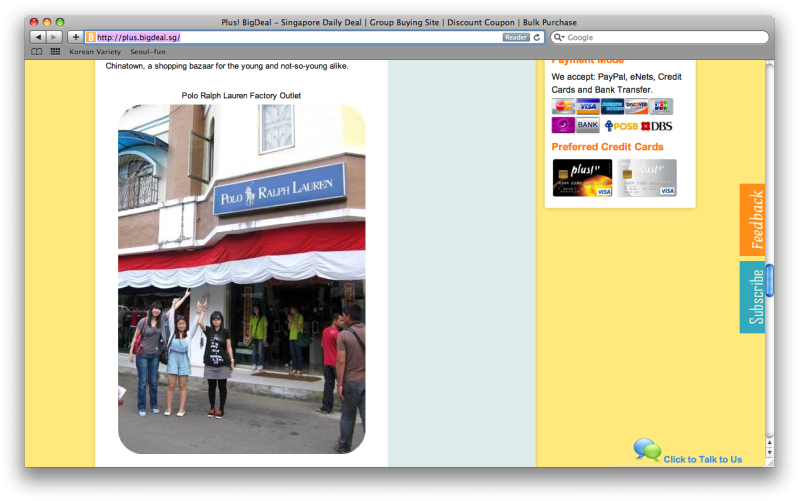Click the Polo Ralph Lauren Factory Outlet caption

pos(241,95)
